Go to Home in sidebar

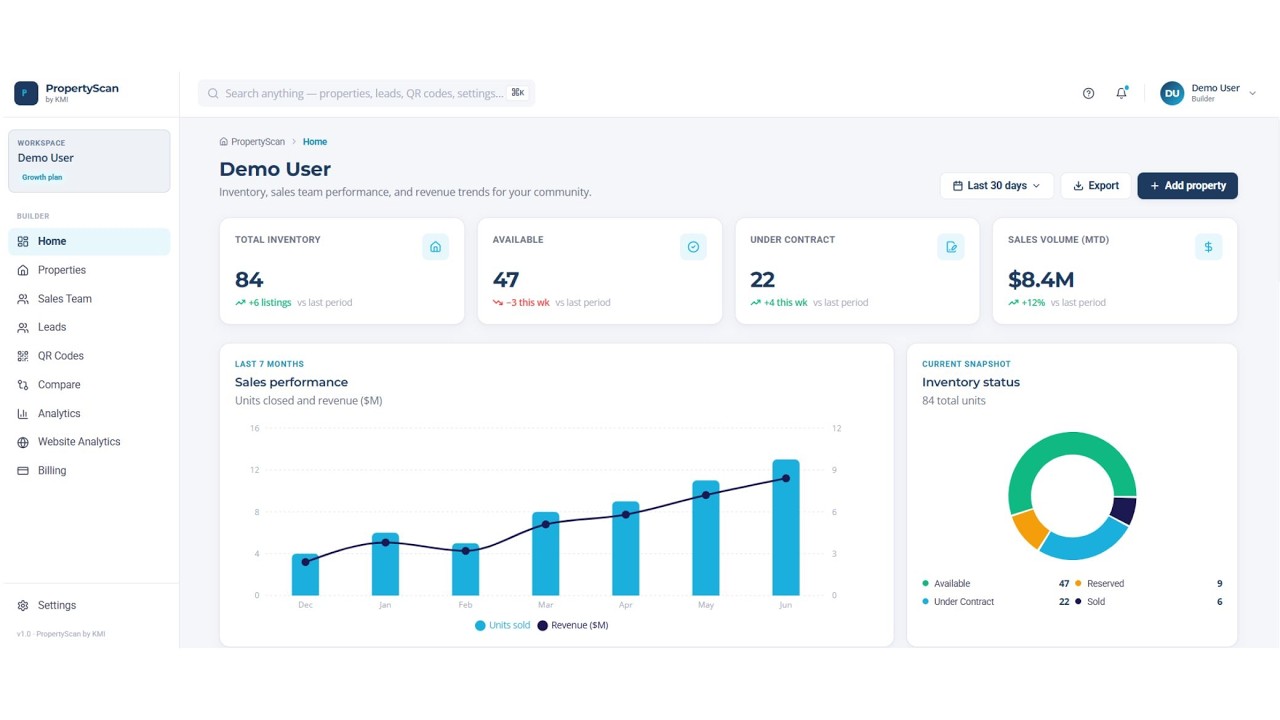(89, 241)
